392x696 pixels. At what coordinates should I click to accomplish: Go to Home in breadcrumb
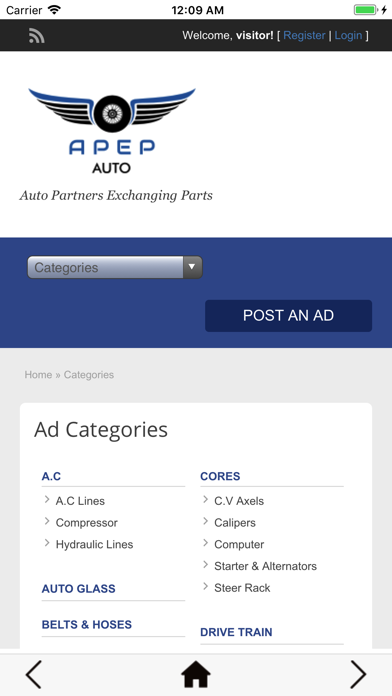click(x=38, y=375)
